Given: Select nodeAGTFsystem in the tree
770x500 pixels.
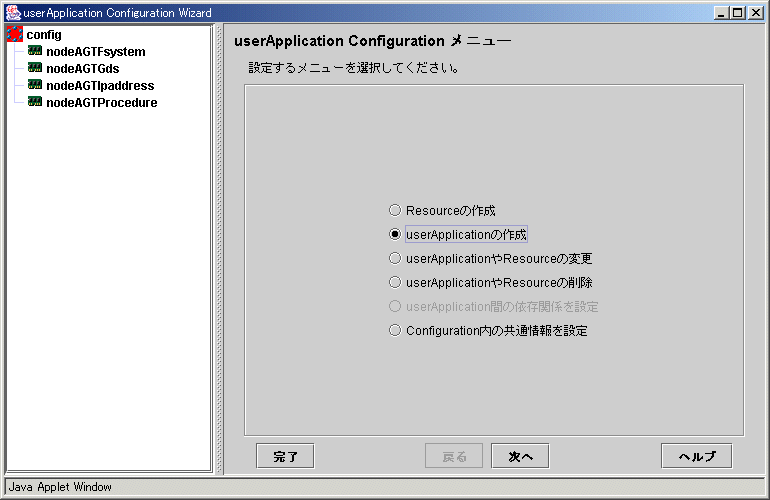Looking at the screenshot, I should (x=96, y=52).
